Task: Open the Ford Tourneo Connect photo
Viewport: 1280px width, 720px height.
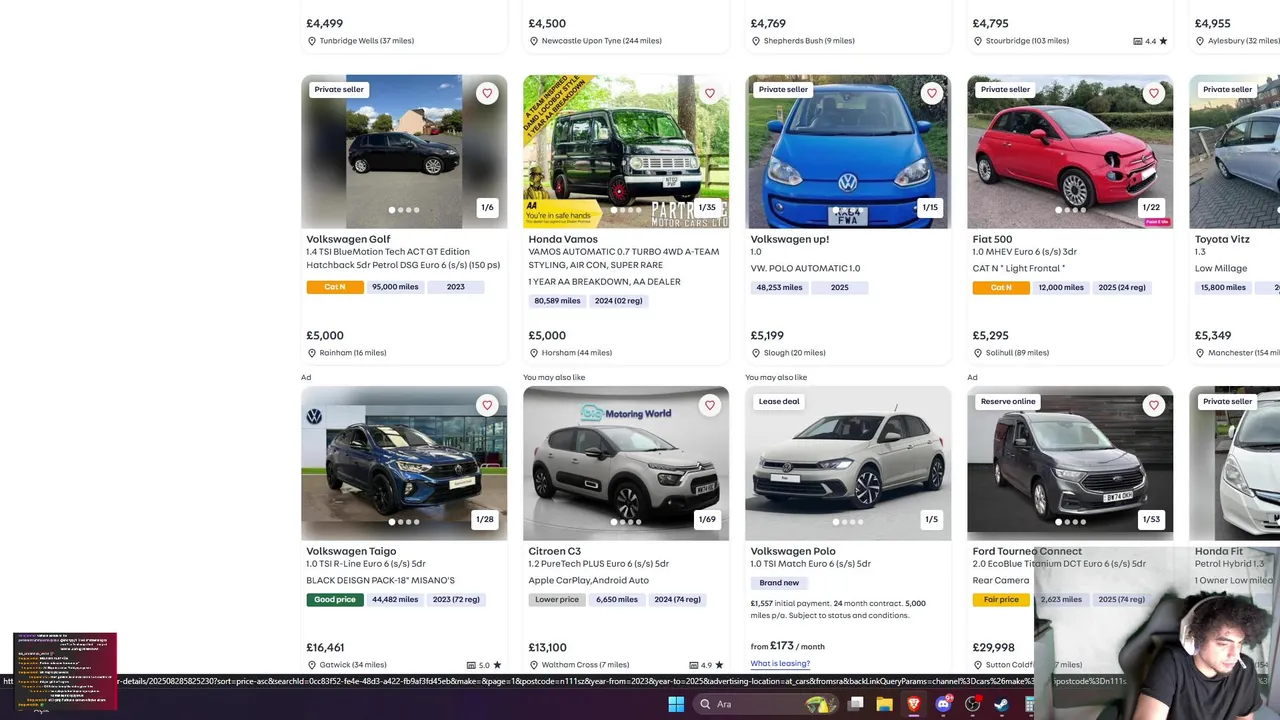Action: tap(1070, 463)
